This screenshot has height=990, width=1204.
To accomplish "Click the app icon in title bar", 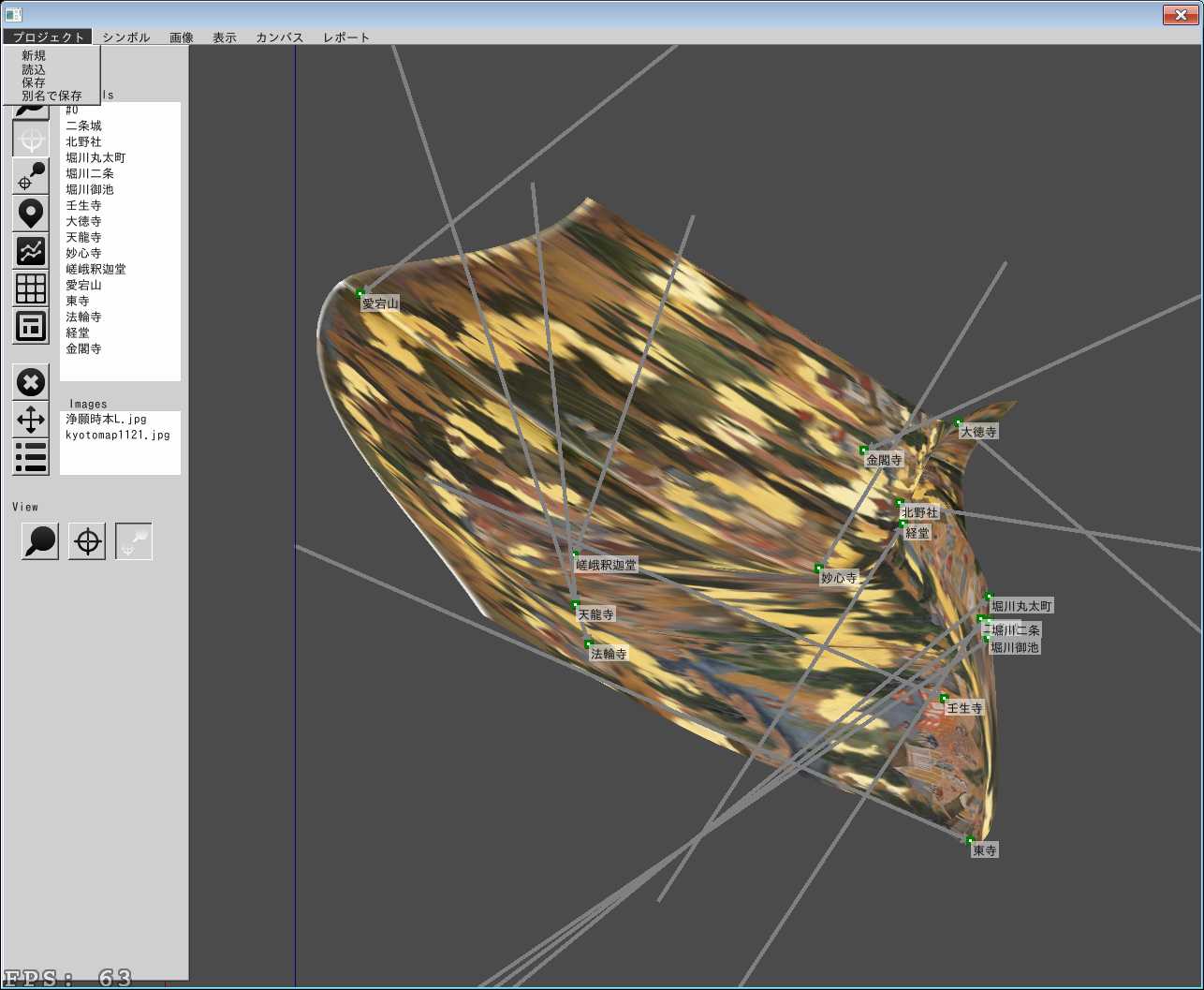I will point(13,14).
